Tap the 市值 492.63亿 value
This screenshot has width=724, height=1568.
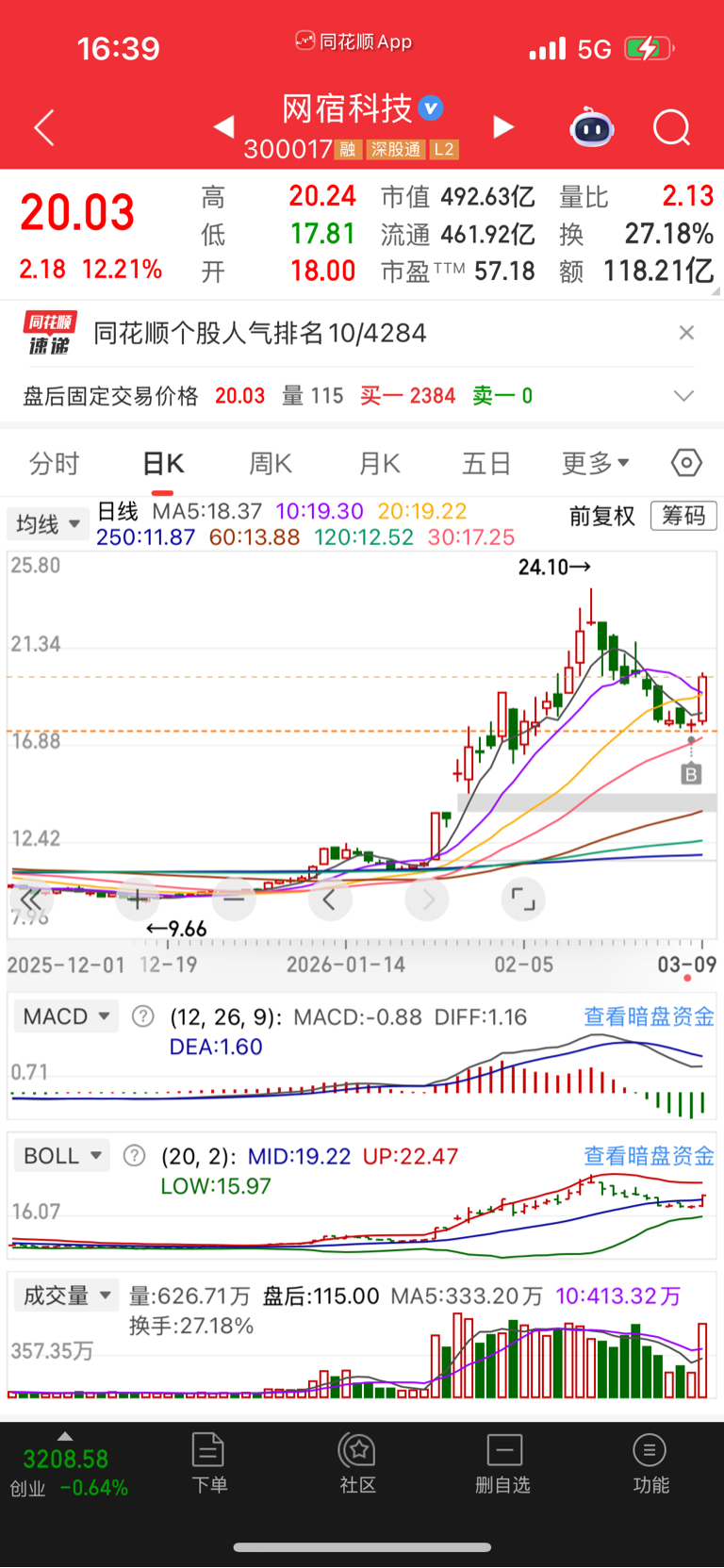click(x=487, y=197)
